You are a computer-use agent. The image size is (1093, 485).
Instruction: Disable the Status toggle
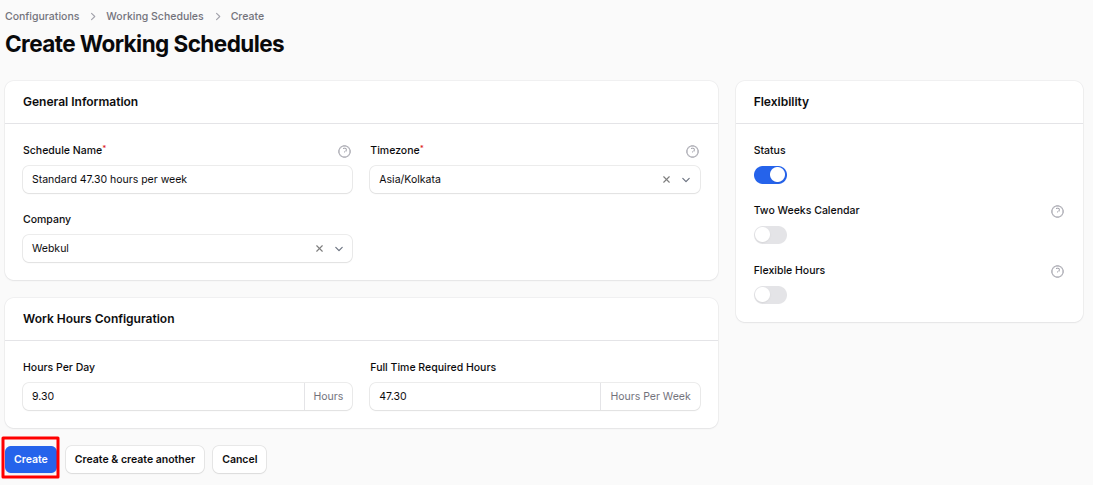[770, 175]
